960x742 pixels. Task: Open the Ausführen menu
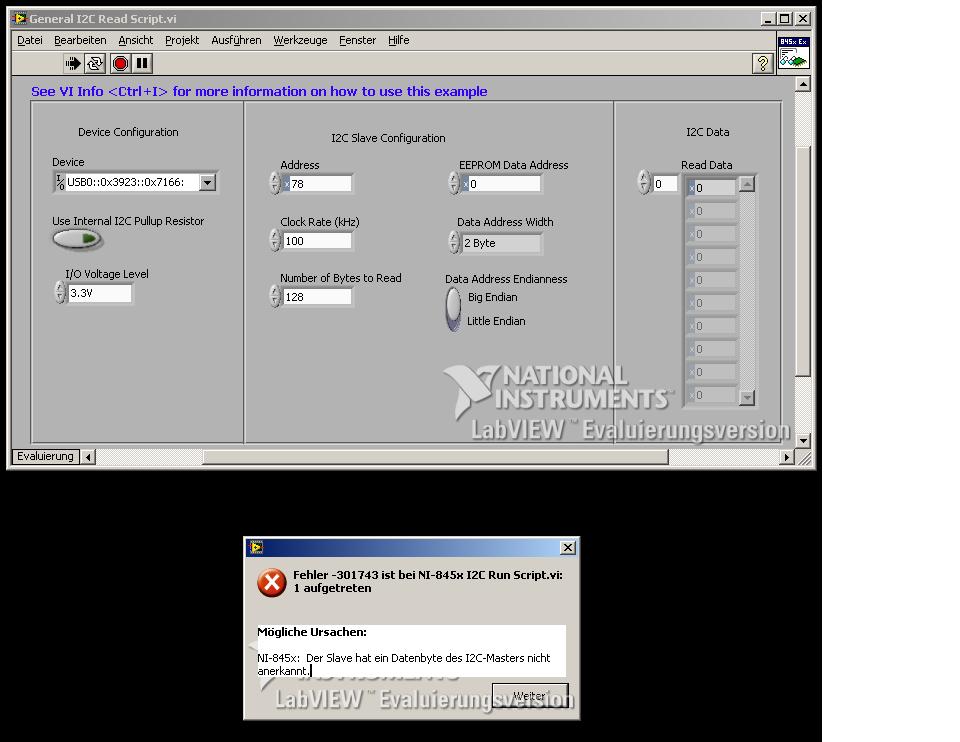pos(236,40)
